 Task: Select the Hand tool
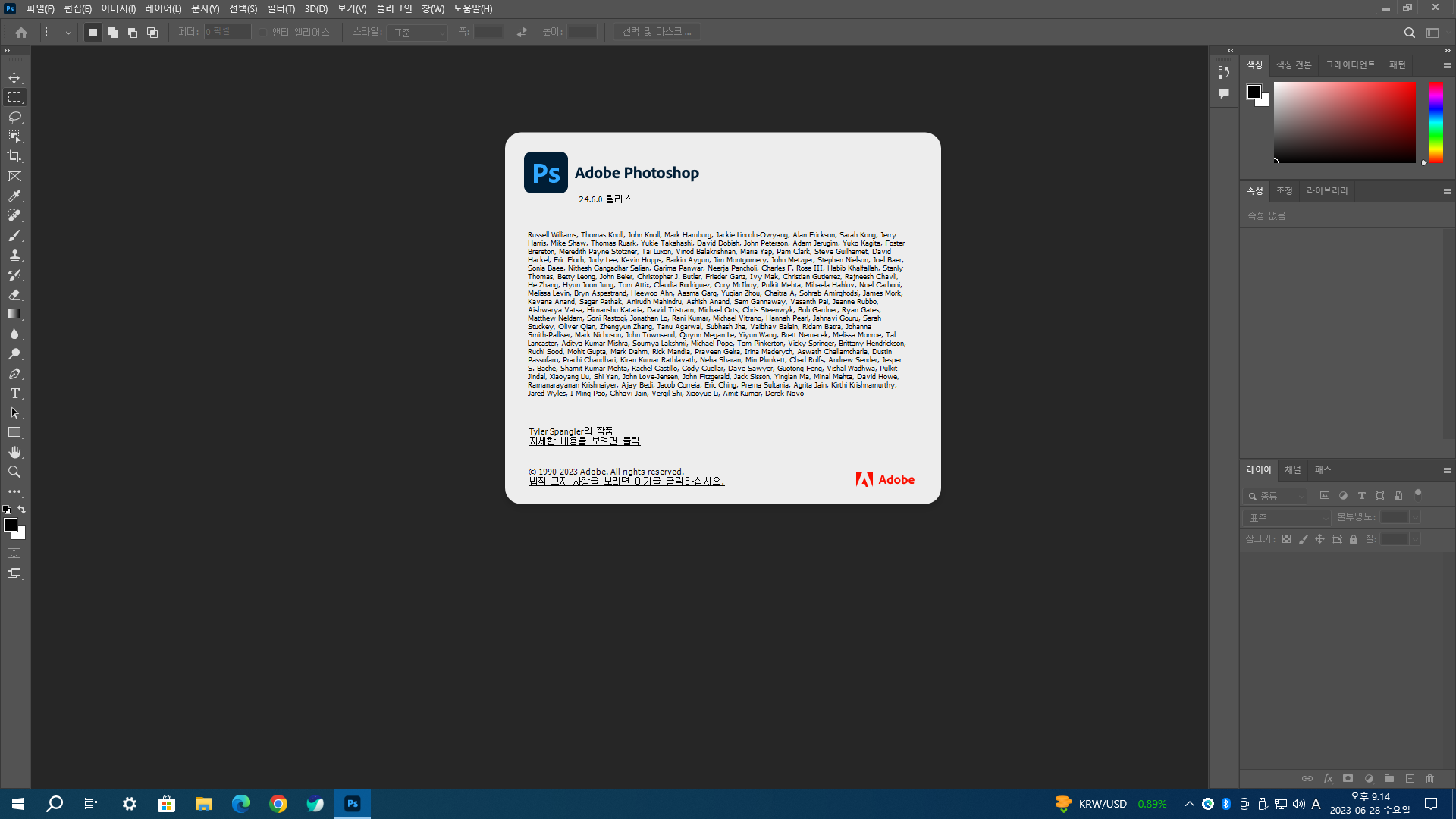(x=14, y=452)
